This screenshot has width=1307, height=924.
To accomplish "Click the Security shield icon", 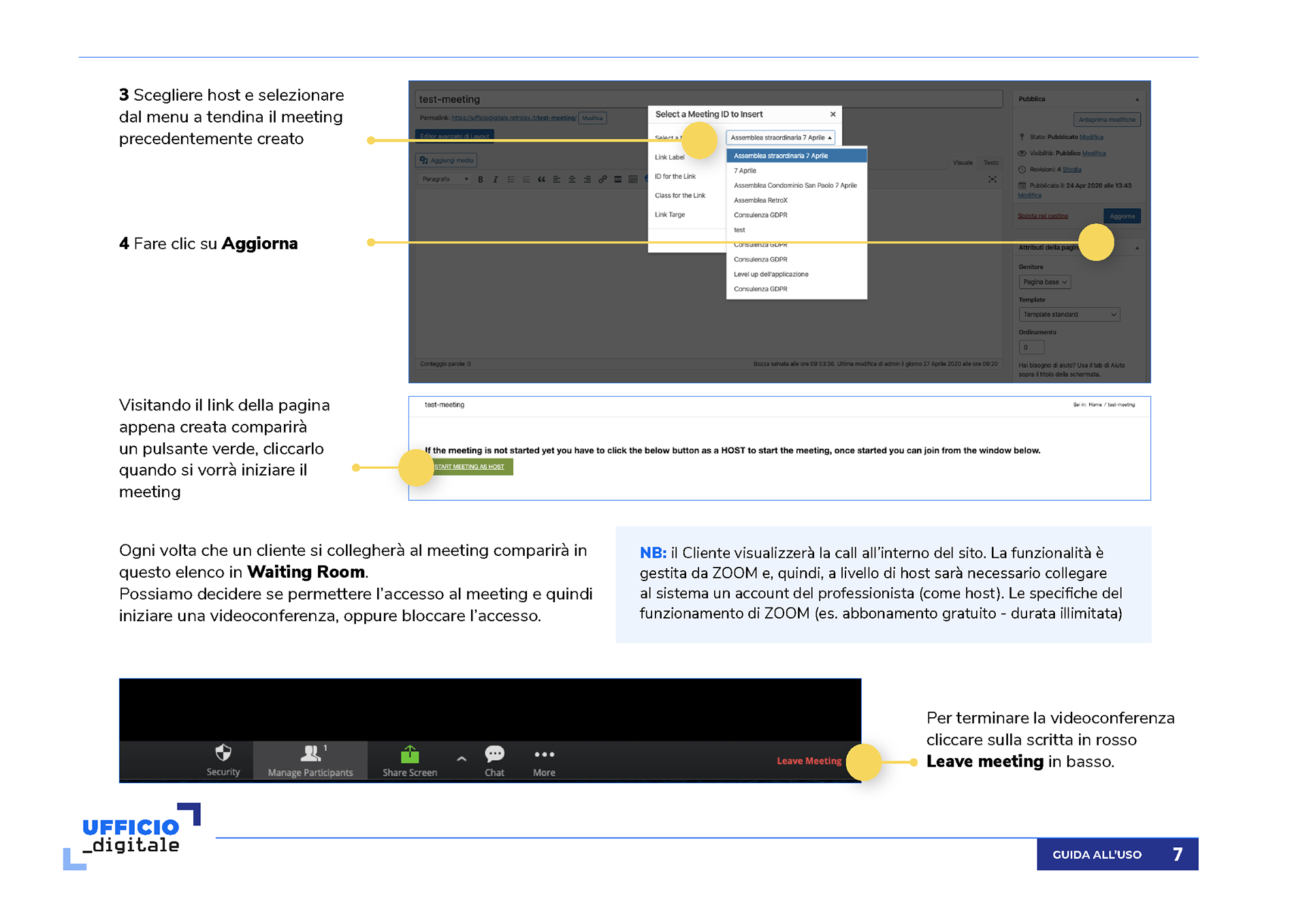I will tap(223, 753).
